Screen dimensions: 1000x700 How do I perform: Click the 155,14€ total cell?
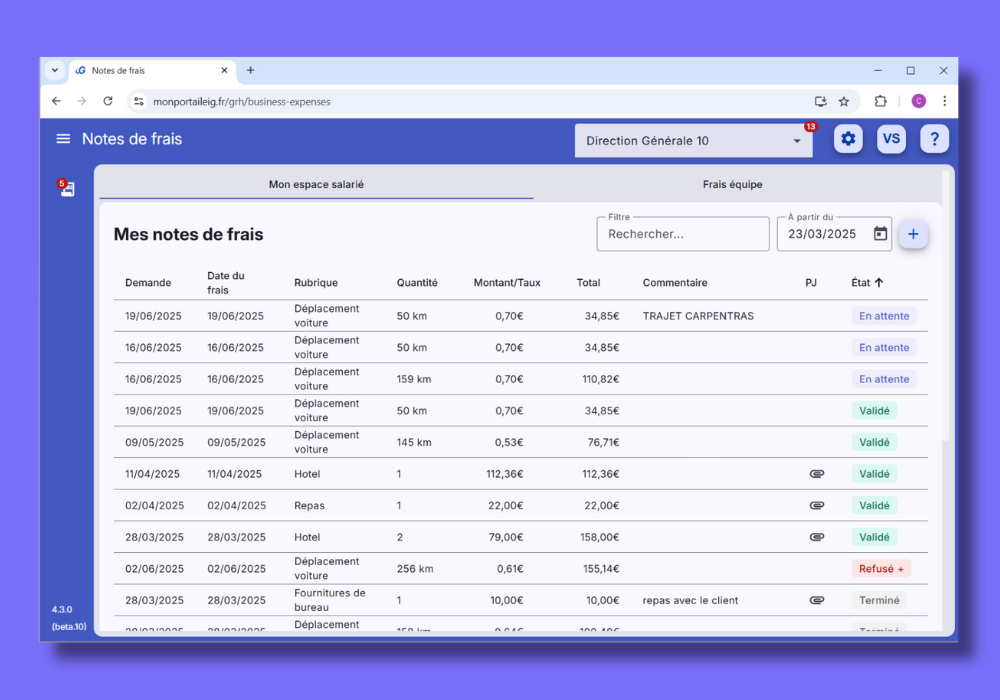(601, 569)
